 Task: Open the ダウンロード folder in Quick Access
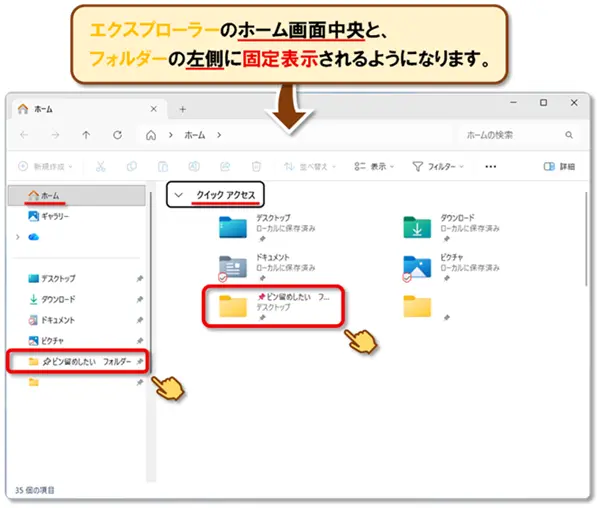(452, 228)
